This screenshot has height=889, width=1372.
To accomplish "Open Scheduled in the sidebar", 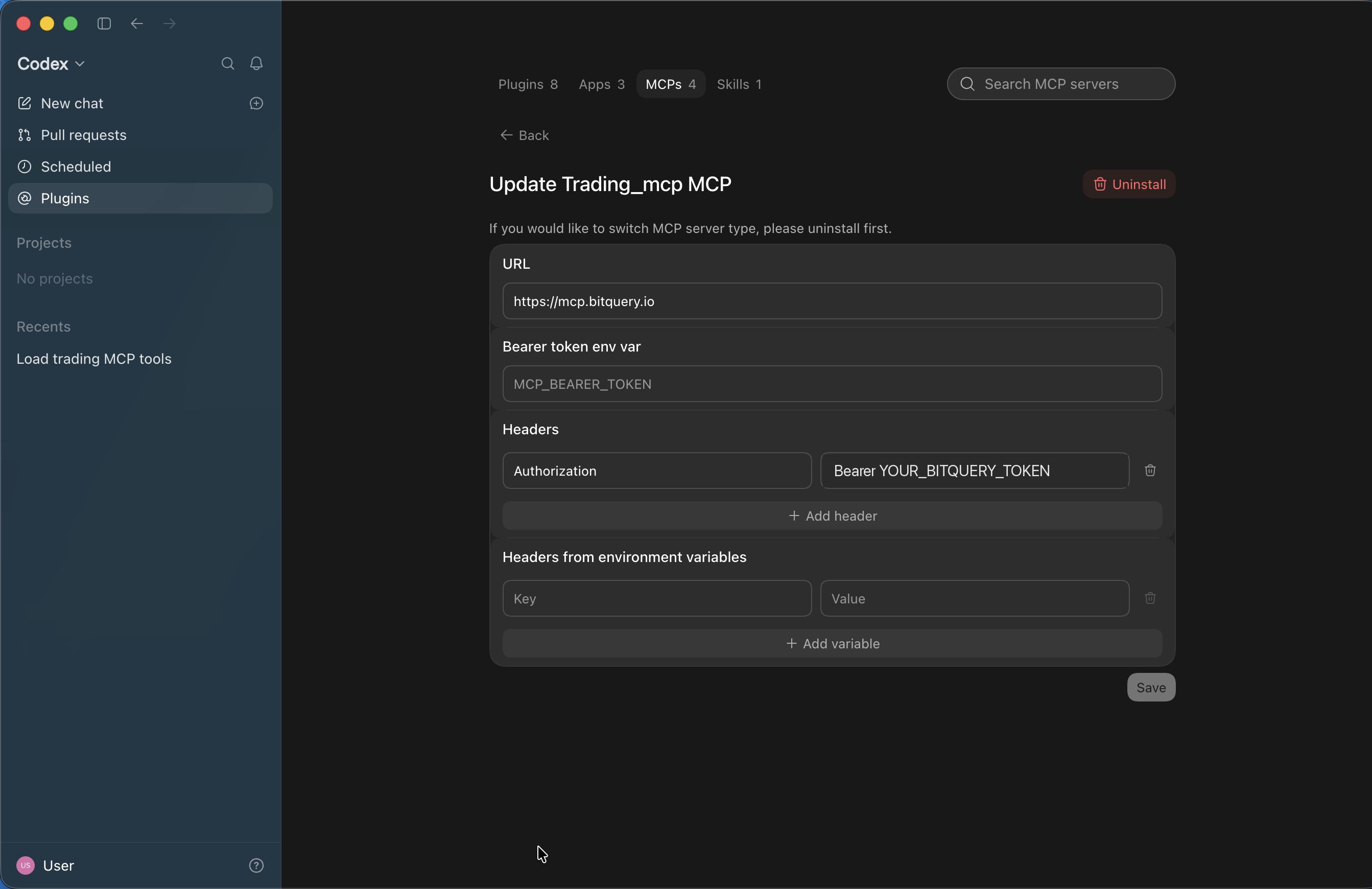I will tap(140, 167).
